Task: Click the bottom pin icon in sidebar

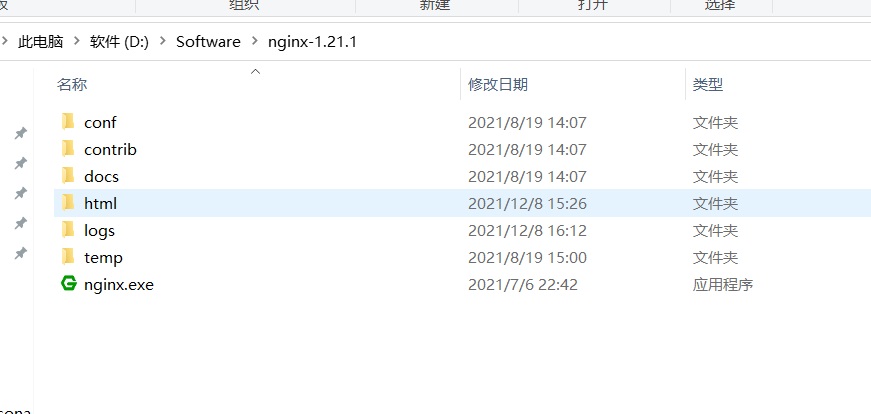Action: click(x=21, y=253)
